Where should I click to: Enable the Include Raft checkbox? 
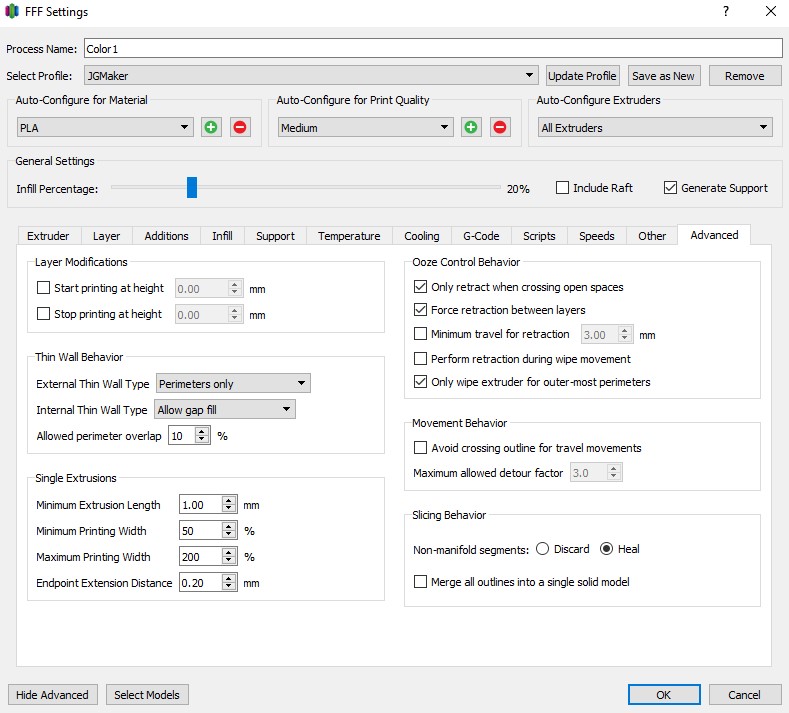(562, 188)
